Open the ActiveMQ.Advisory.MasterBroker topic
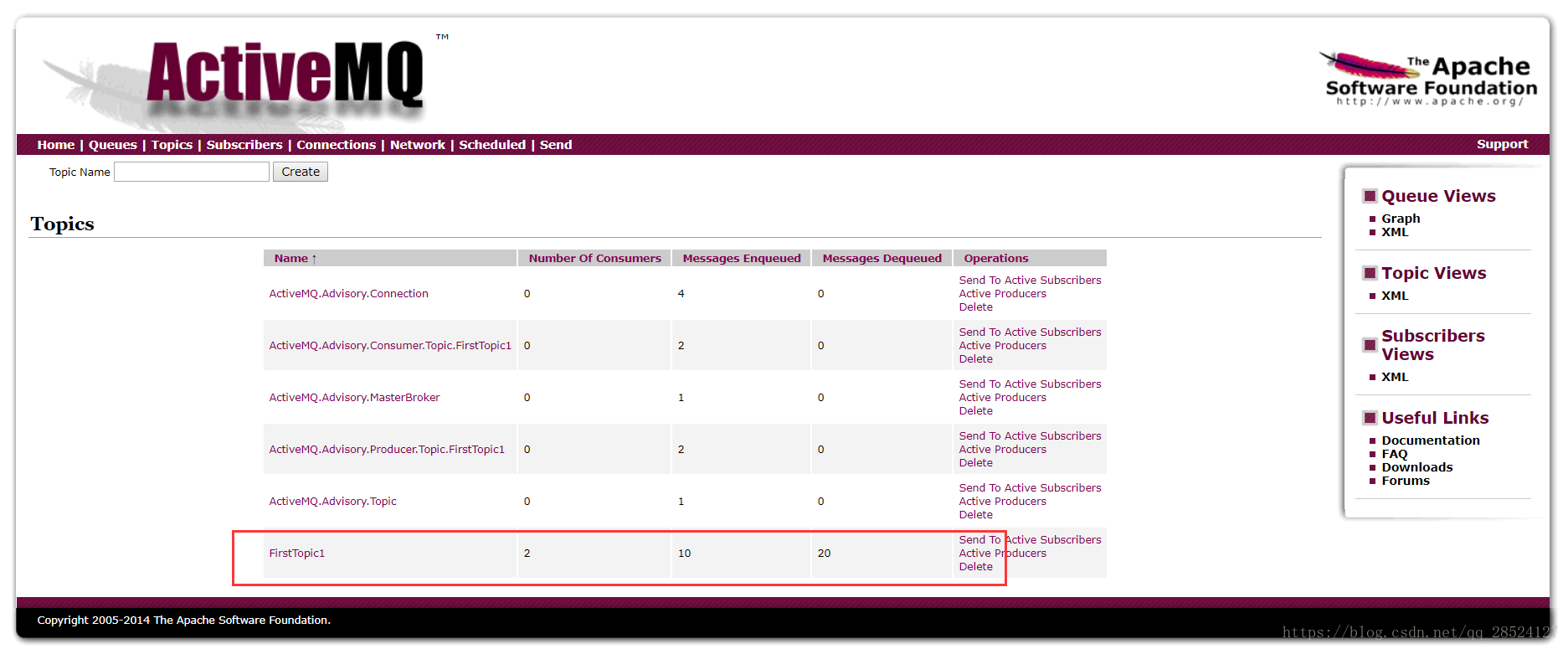 tap(354, 397)
